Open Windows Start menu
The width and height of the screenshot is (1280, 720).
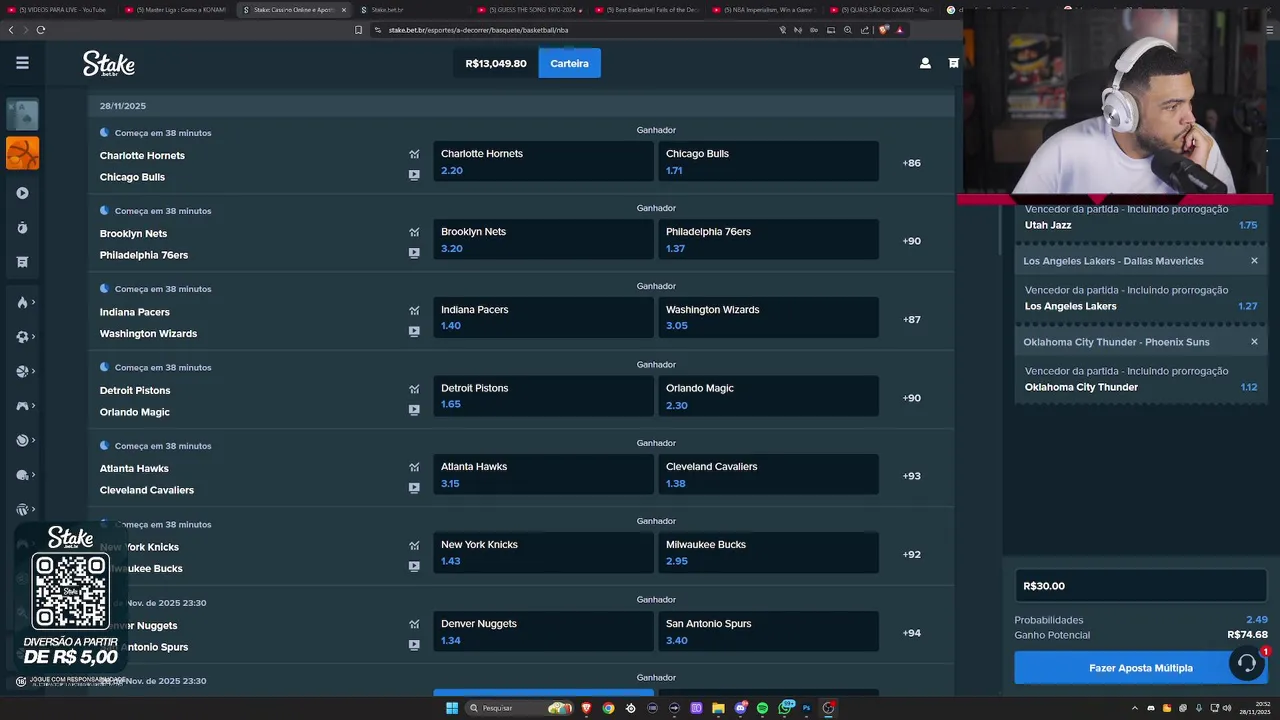452,708
